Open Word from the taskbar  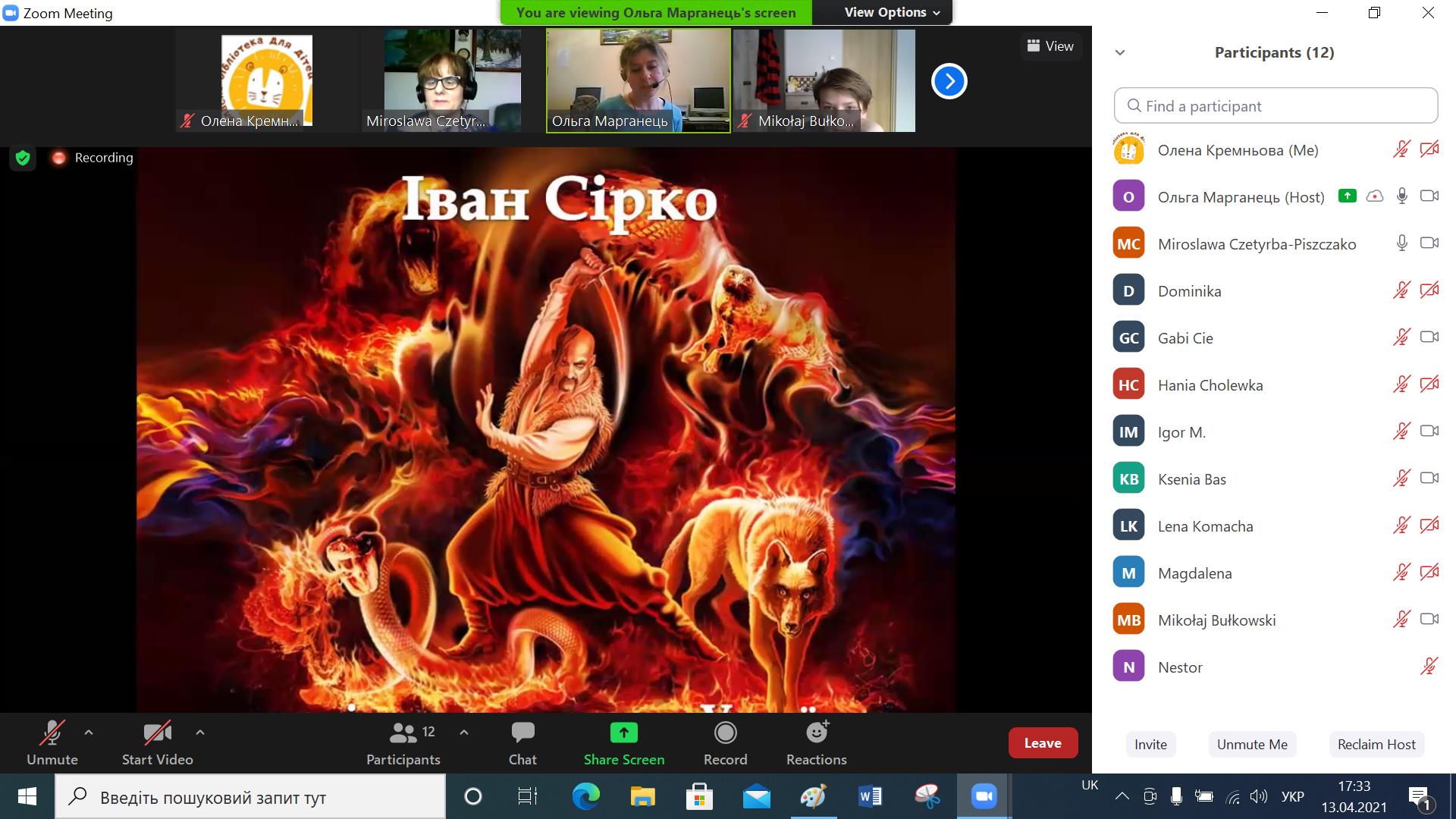870,796
